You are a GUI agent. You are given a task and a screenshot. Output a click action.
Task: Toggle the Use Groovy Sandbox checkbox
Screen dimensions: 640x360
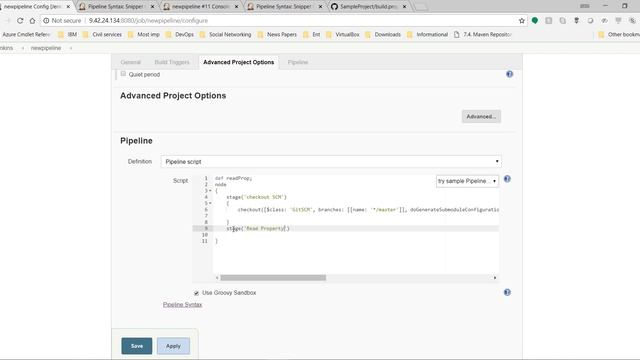click(196, 293)
